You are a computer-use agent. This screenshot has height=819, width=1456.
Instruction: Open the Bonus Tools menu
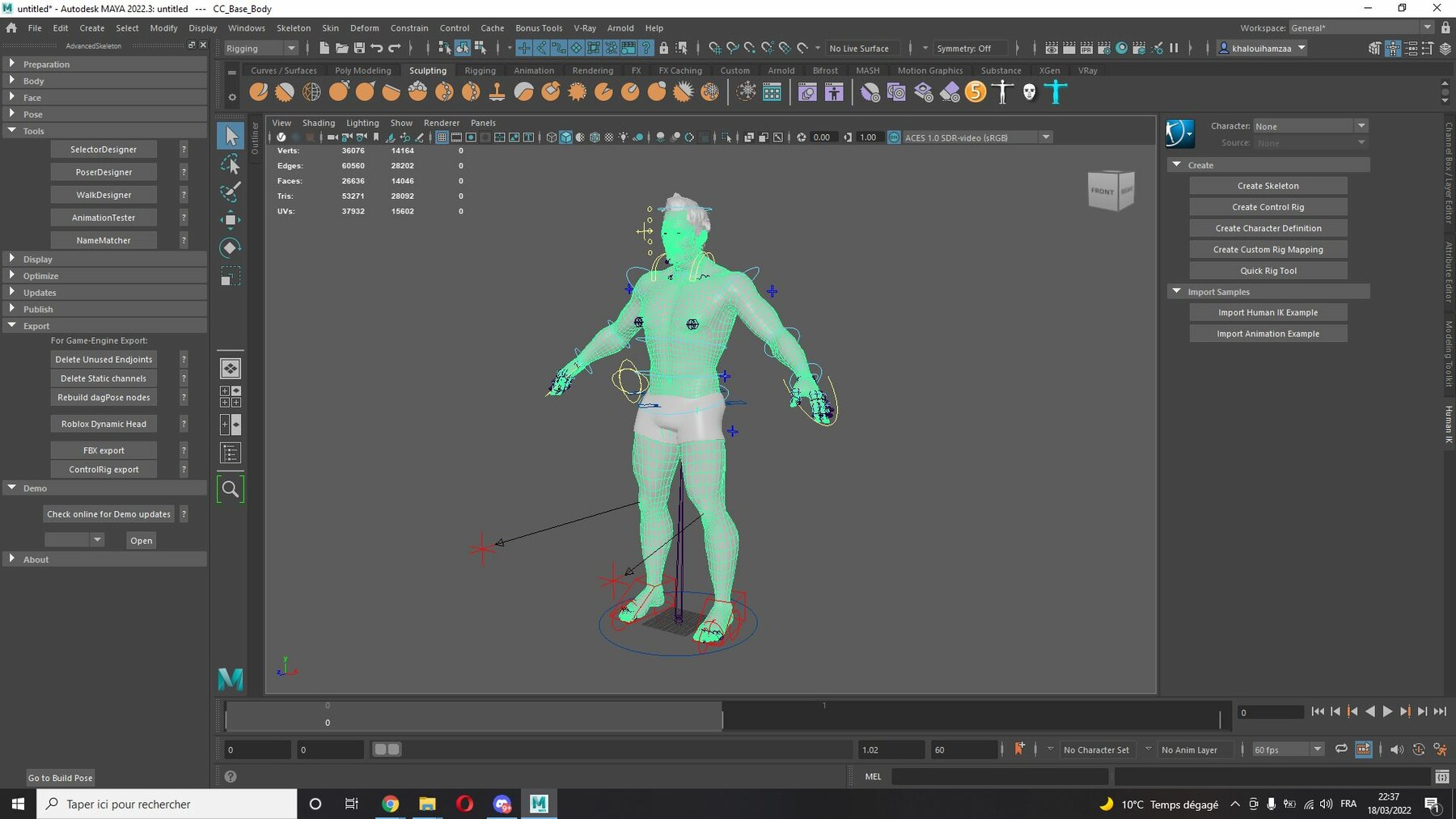pyautogui.click(x=539, y=27)
